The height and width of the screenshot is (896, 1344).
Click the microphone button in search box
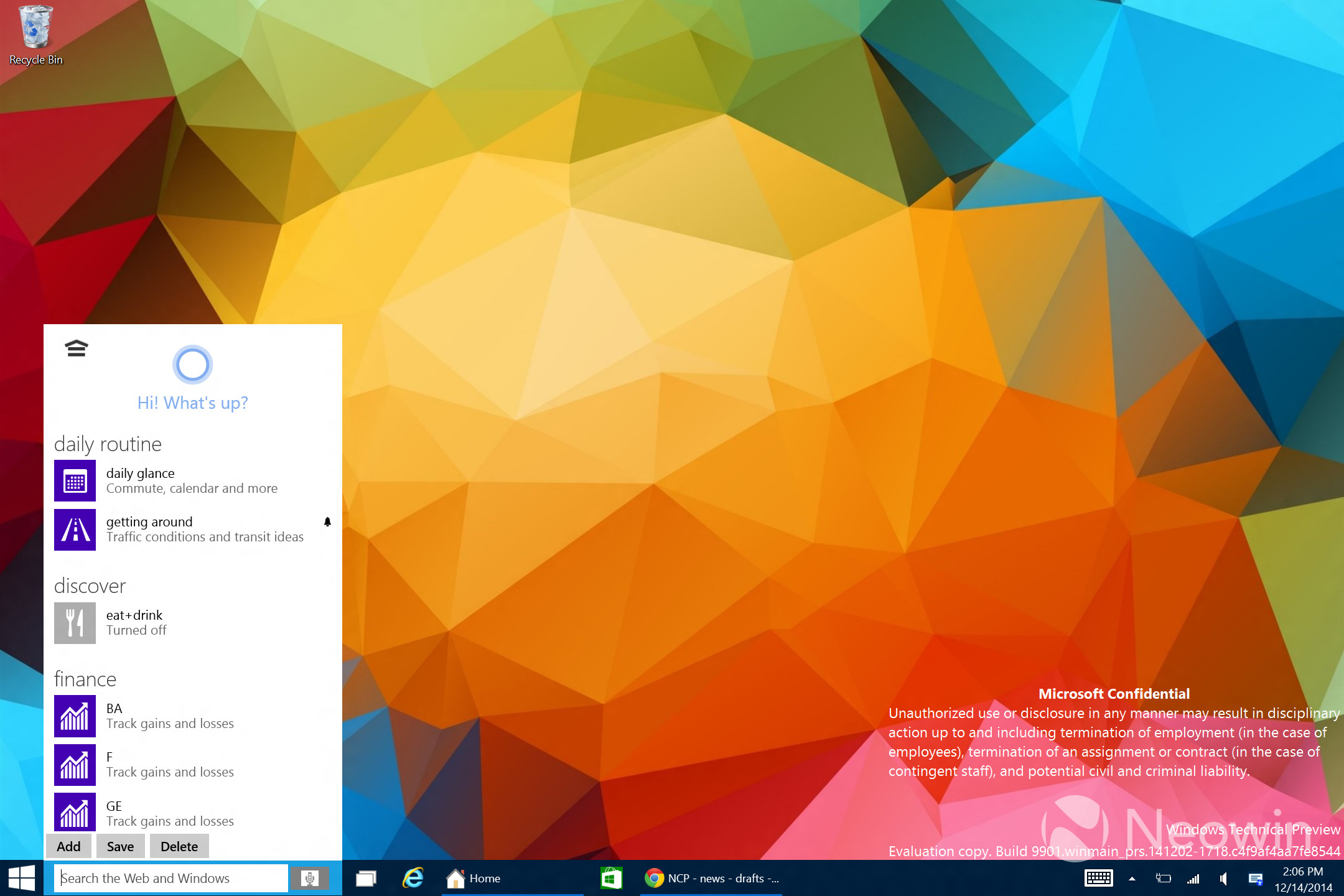309,878
